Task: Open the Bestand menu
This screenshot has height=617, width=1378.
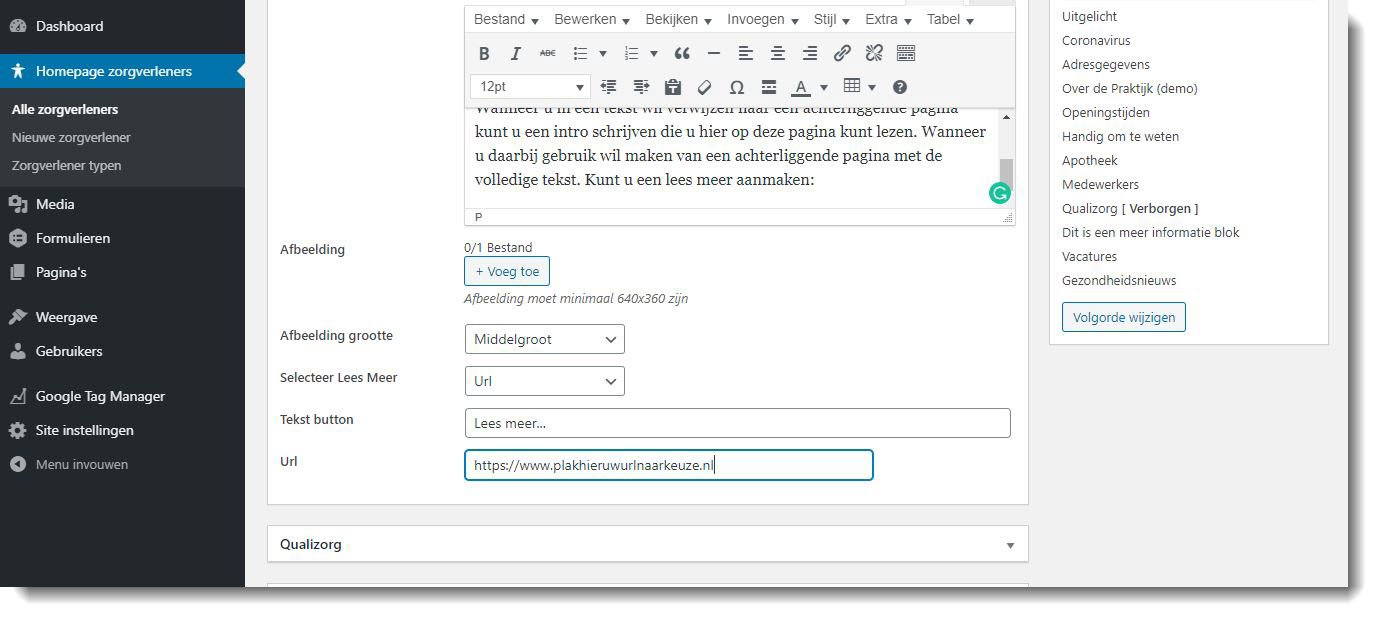Action: [x=506, y=20]
